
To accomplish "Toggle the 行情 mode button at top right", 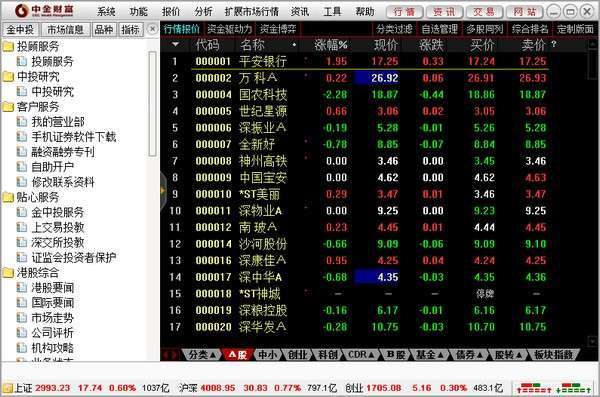I will (404, 12).
